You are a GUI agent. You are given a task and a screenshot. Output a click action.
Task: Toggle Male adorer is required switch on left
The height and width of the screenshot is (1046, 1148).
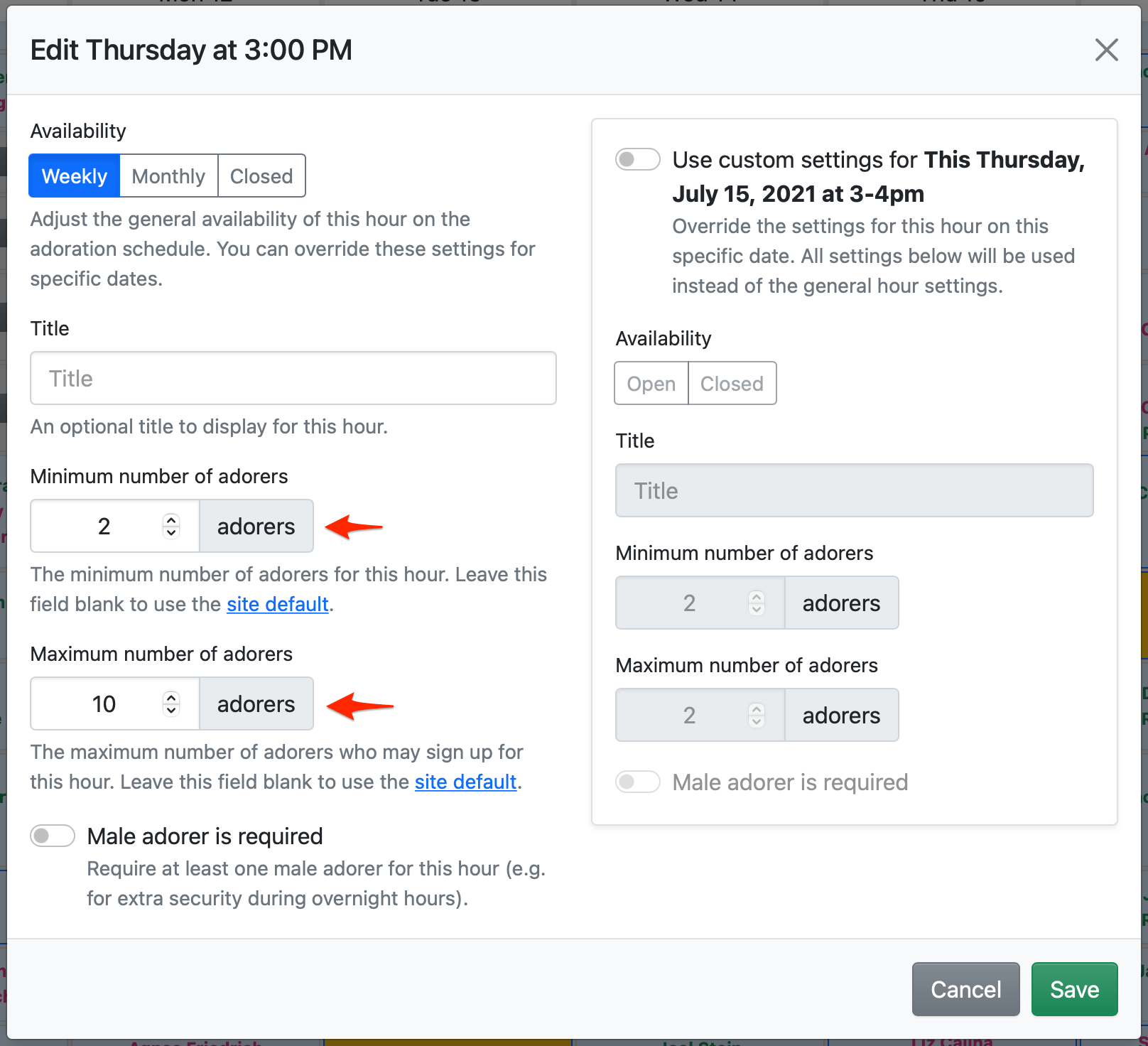tap(53, 836)
